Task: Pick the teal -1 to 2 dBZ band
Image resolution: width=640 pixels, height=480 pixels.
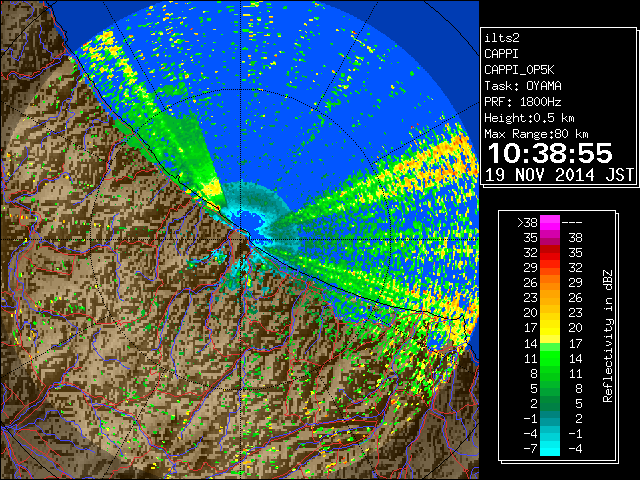Action: point(550,418)
